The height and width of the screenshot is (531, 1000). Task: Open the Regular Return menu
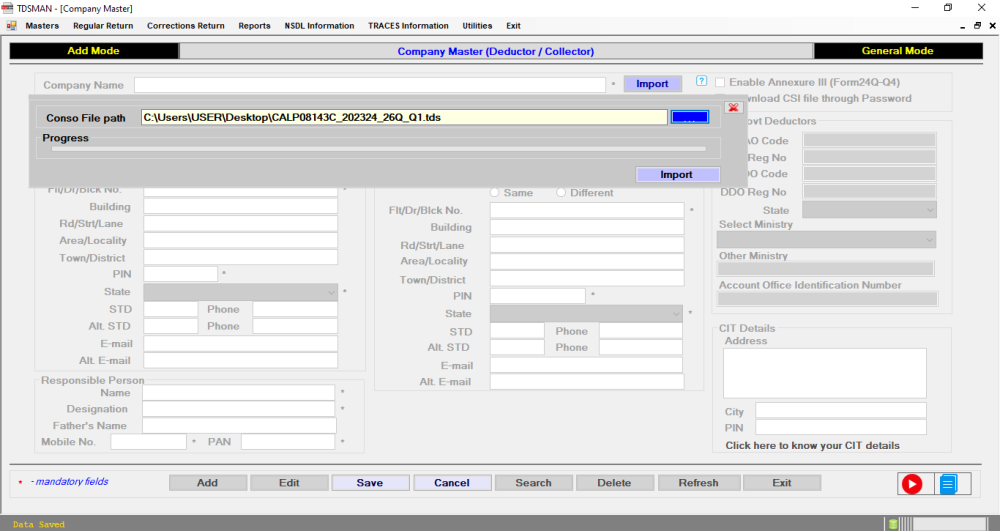pyautogui.click(x=103, y=25)
